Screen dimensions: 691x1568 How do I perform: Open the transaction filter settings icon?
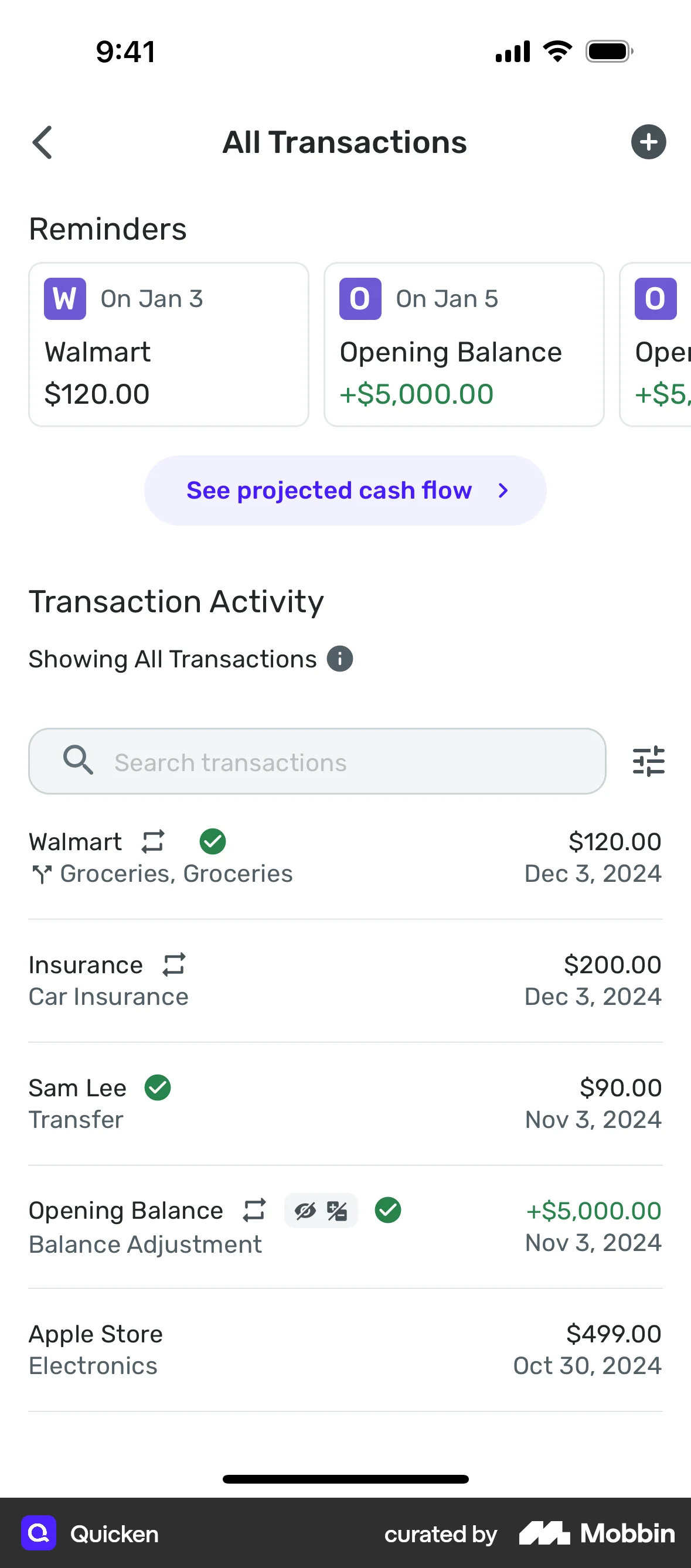(648, 761)
